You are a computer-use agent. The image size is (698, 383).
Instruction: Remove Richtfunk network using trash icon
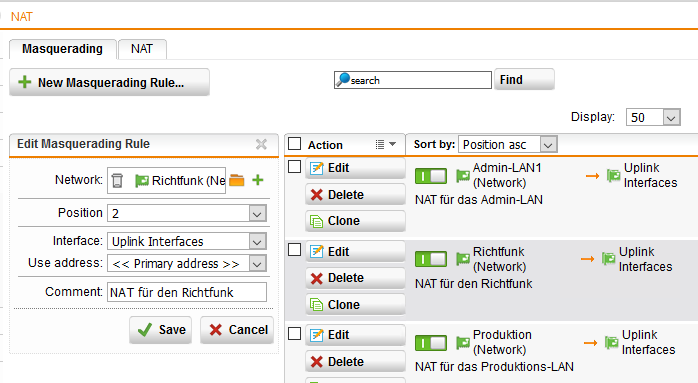[117, 180]
